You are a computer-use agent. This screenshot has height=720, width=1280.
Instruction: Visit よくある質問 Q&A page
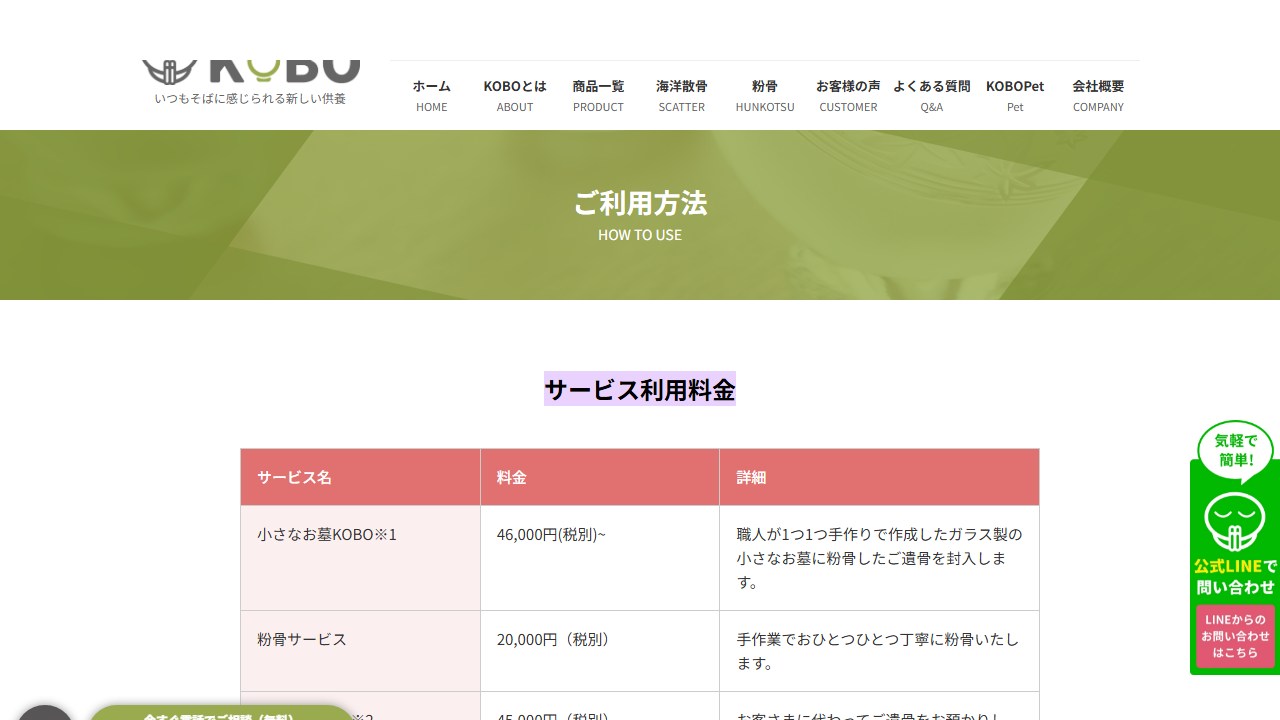(932, 96)
